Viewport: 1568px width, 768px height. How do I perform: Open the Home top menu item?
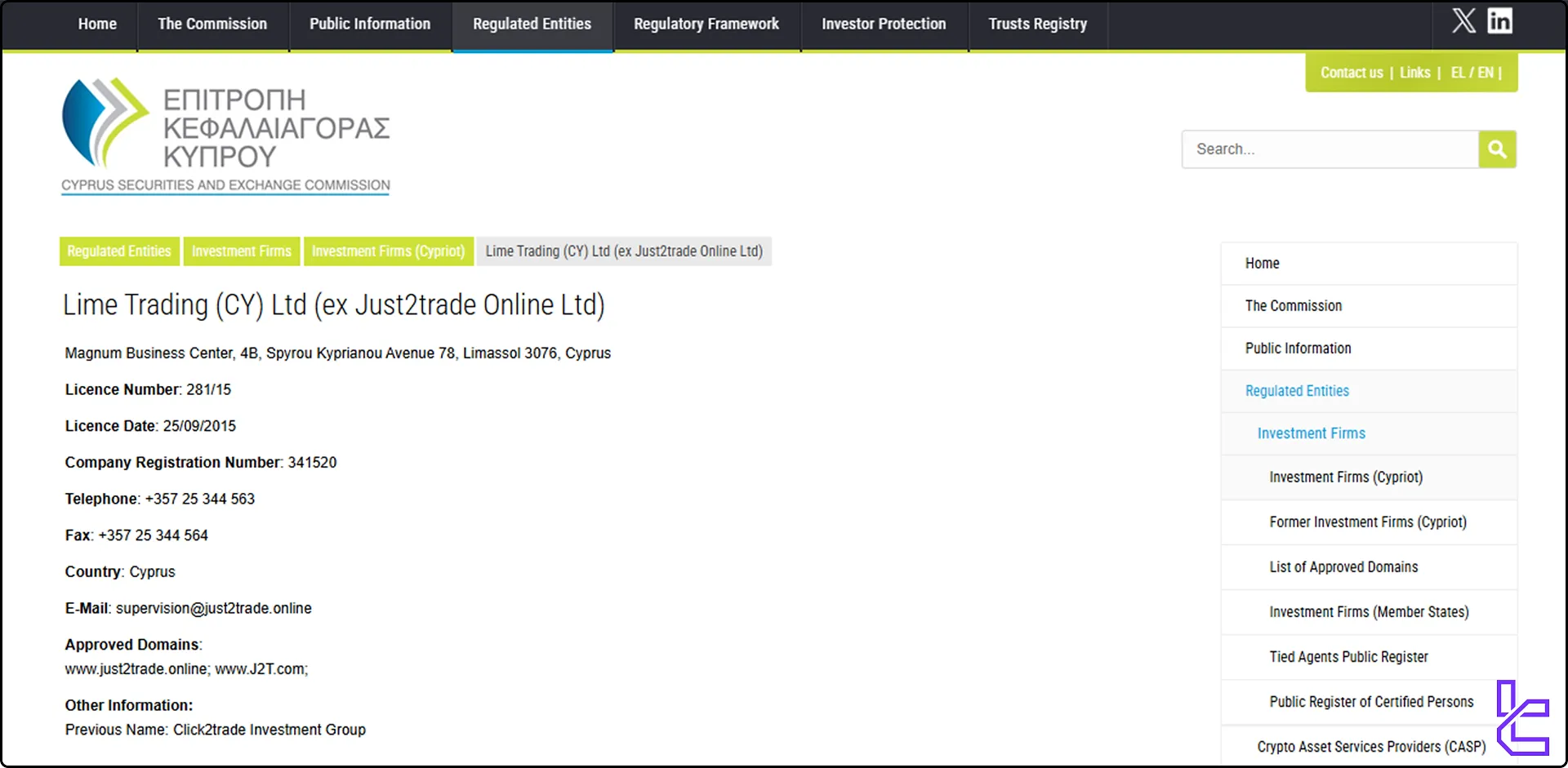click(x=97, y=24)
